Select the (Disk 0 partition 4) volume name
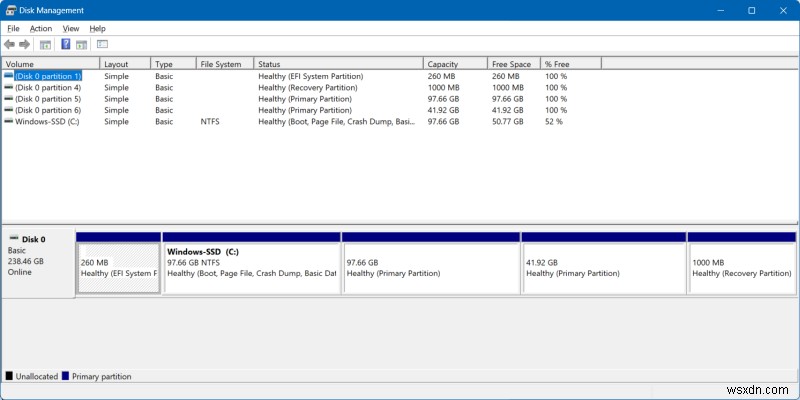The image size is (800, 400). (48, 87)
